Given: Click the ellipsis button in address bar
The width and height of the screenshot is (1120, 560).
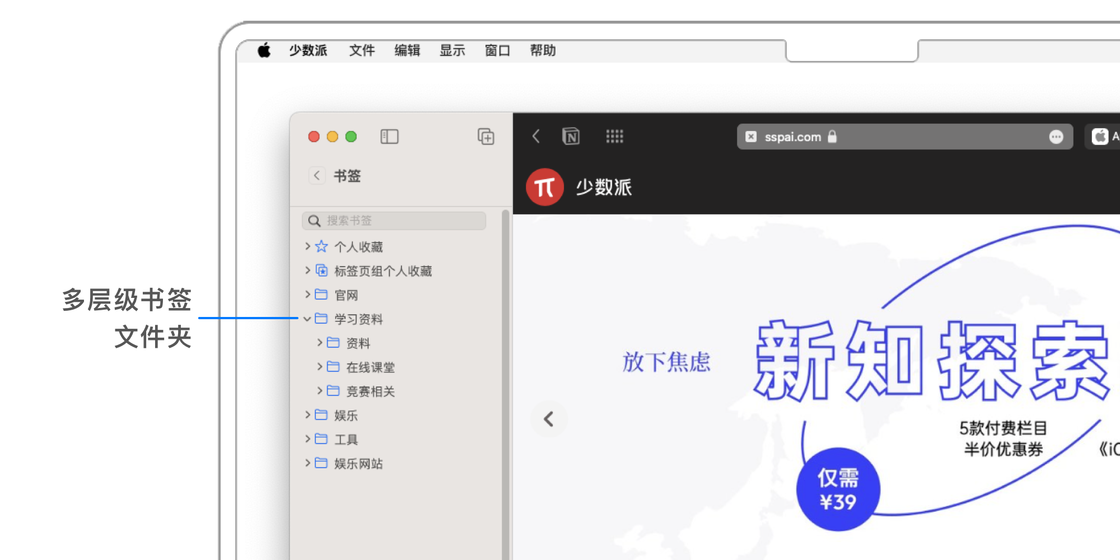Looking at the screenshot, I should (x=1056, y=137).
